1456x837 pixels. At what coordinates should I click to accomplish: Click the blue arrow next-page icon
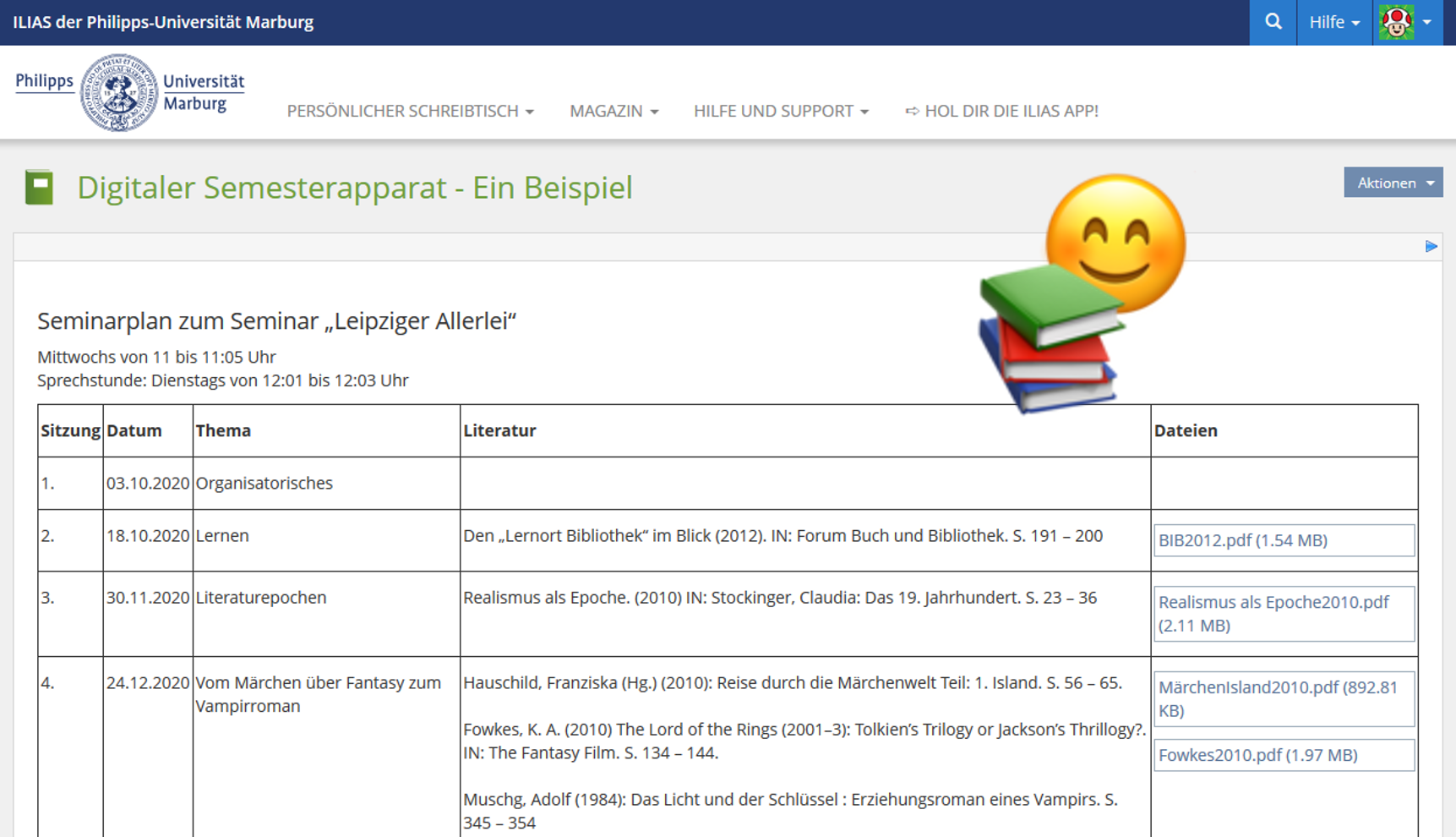pyautogui.click(x=1431, y=246)
